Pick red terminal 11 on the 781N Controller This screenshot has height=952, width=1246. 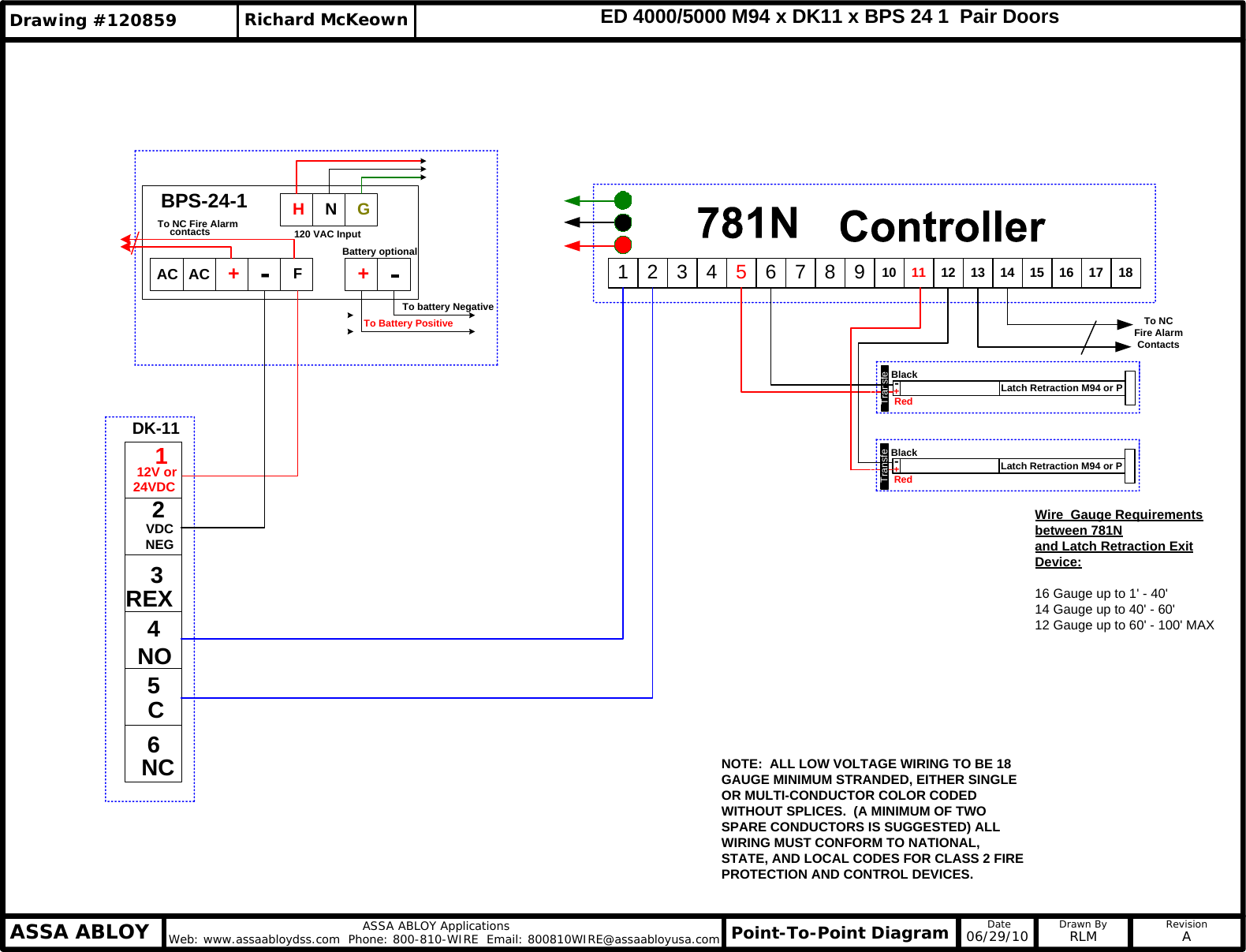pyautogui.click(x=919, y=273)
